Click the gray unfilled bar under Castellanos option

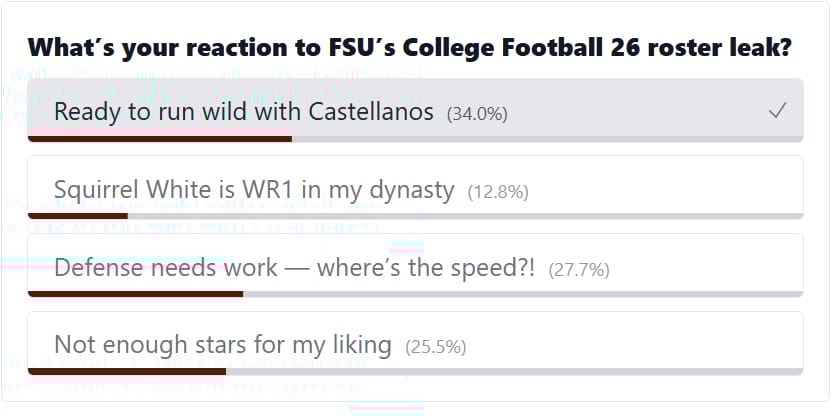point(547,138)
